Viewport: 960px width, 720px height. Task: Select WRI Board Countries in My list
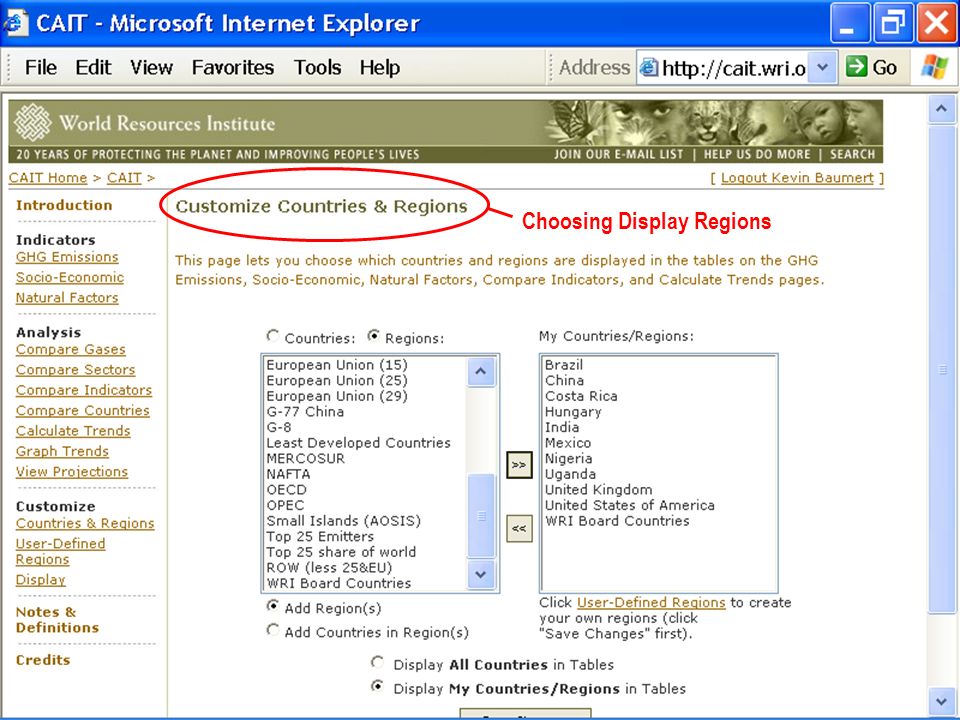coord(617,521)
